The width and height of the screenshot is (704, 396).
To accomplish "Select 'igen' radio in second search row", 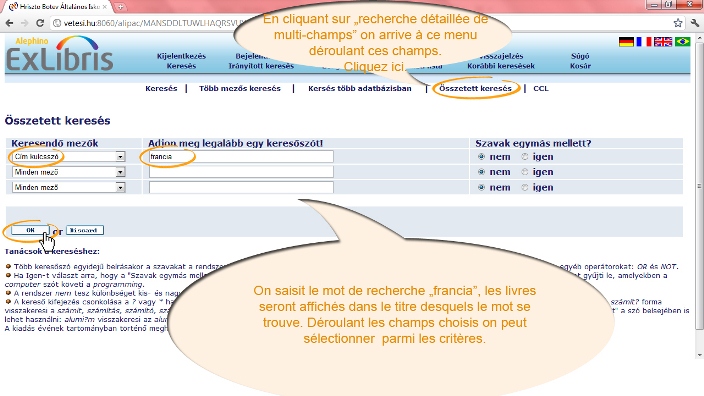I will click(524, 172).
